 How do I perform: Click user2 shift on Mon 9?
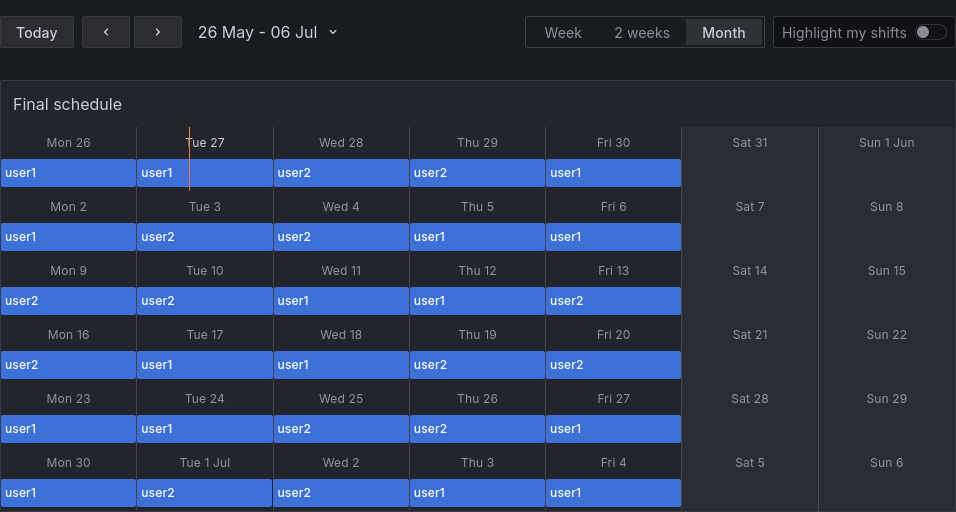tap(68, 301)
